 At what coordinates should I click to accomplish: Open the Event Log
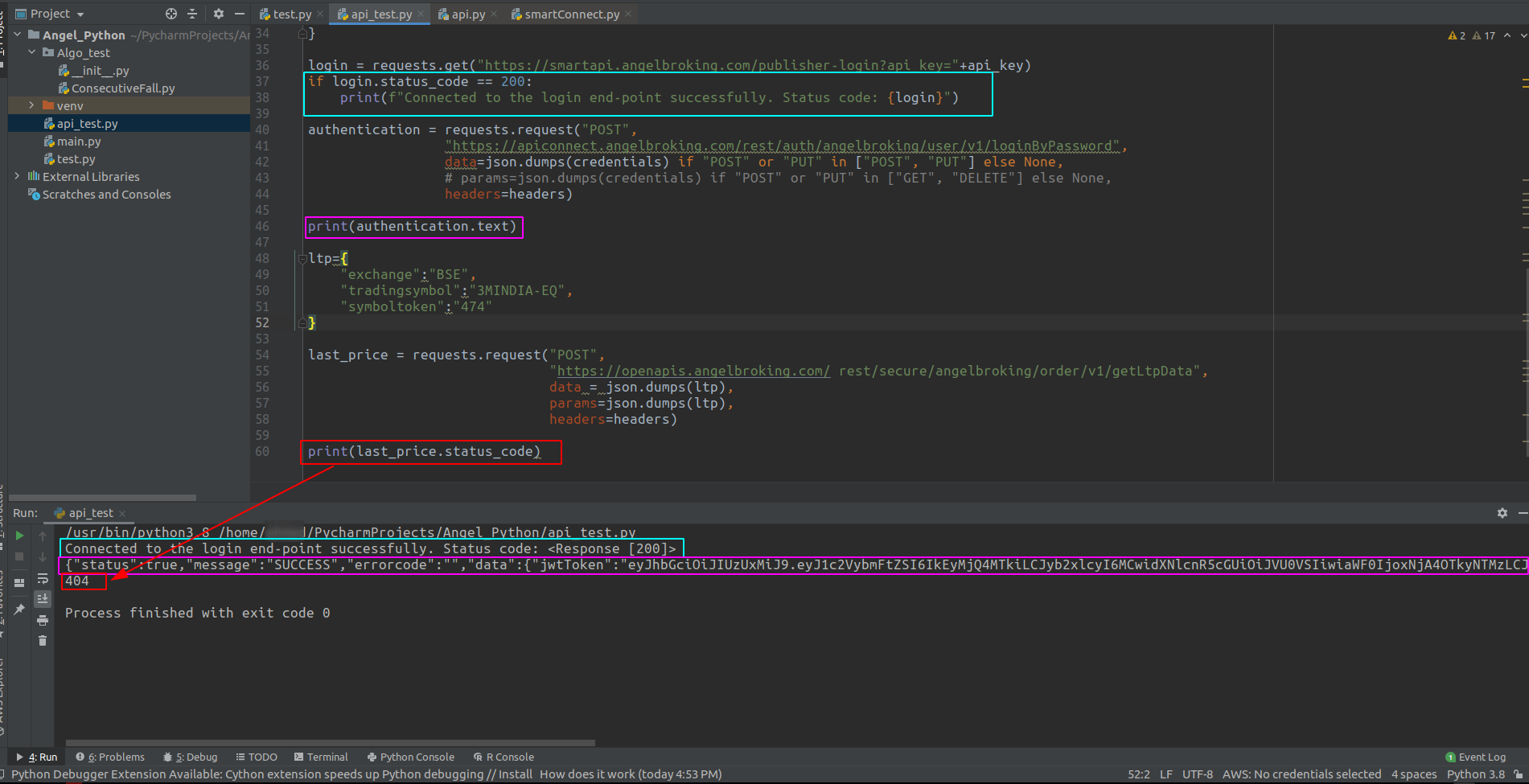(x=1476, y=757)
